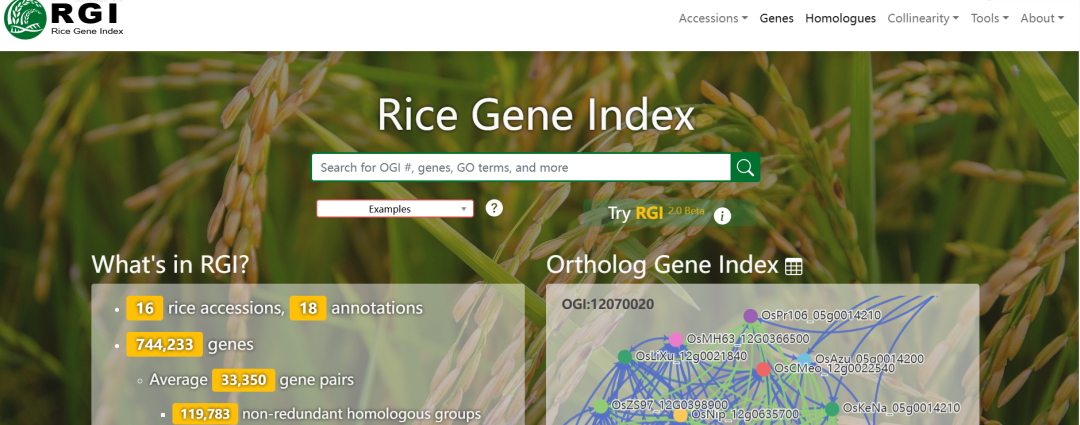Click the Try RGI 2.0 Beta button
The height and width of the screenshot is (425, 1080).
tap(669, 213)
